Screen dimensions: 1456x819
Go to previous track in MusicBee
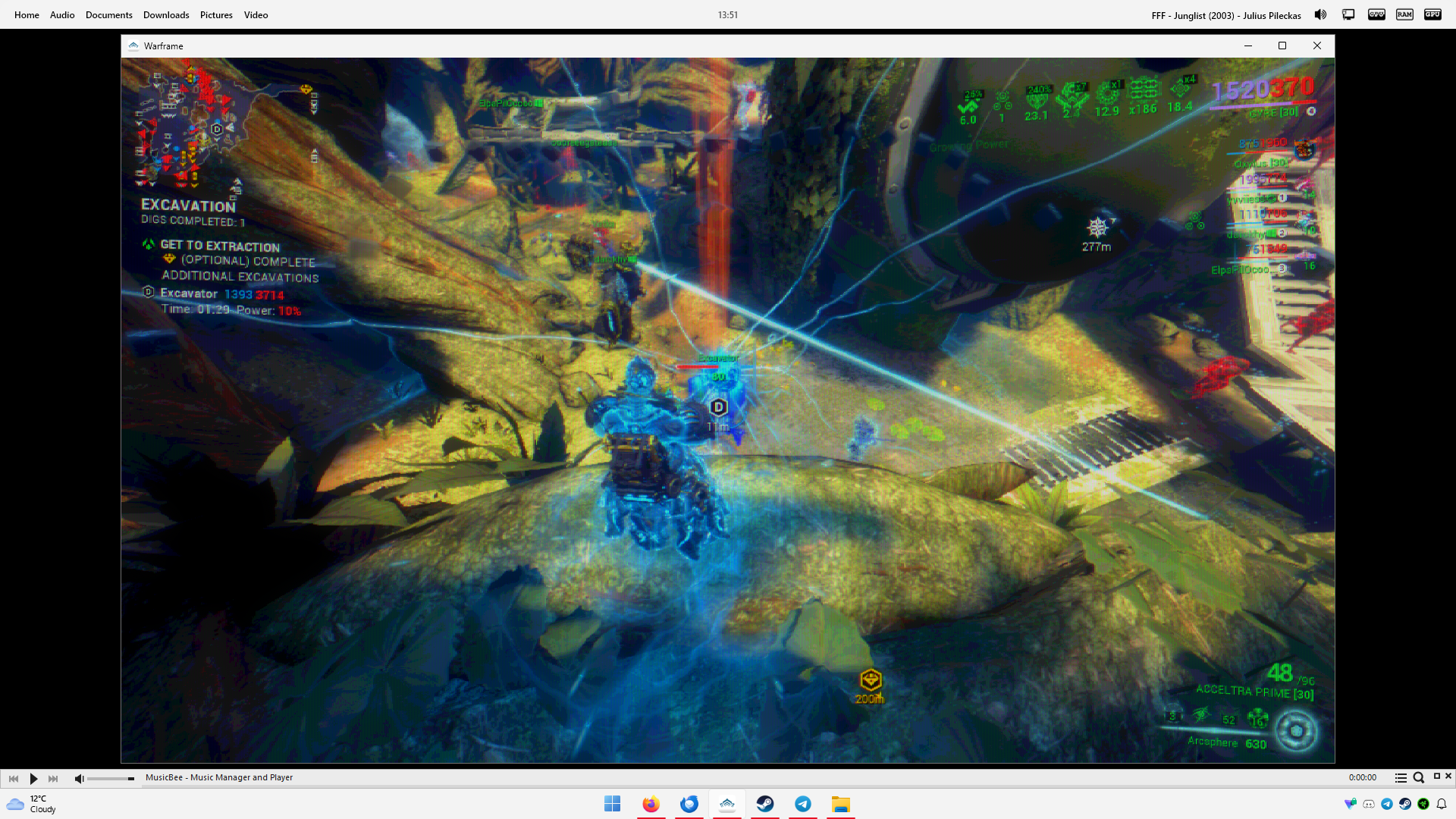(x=14, y=778)
